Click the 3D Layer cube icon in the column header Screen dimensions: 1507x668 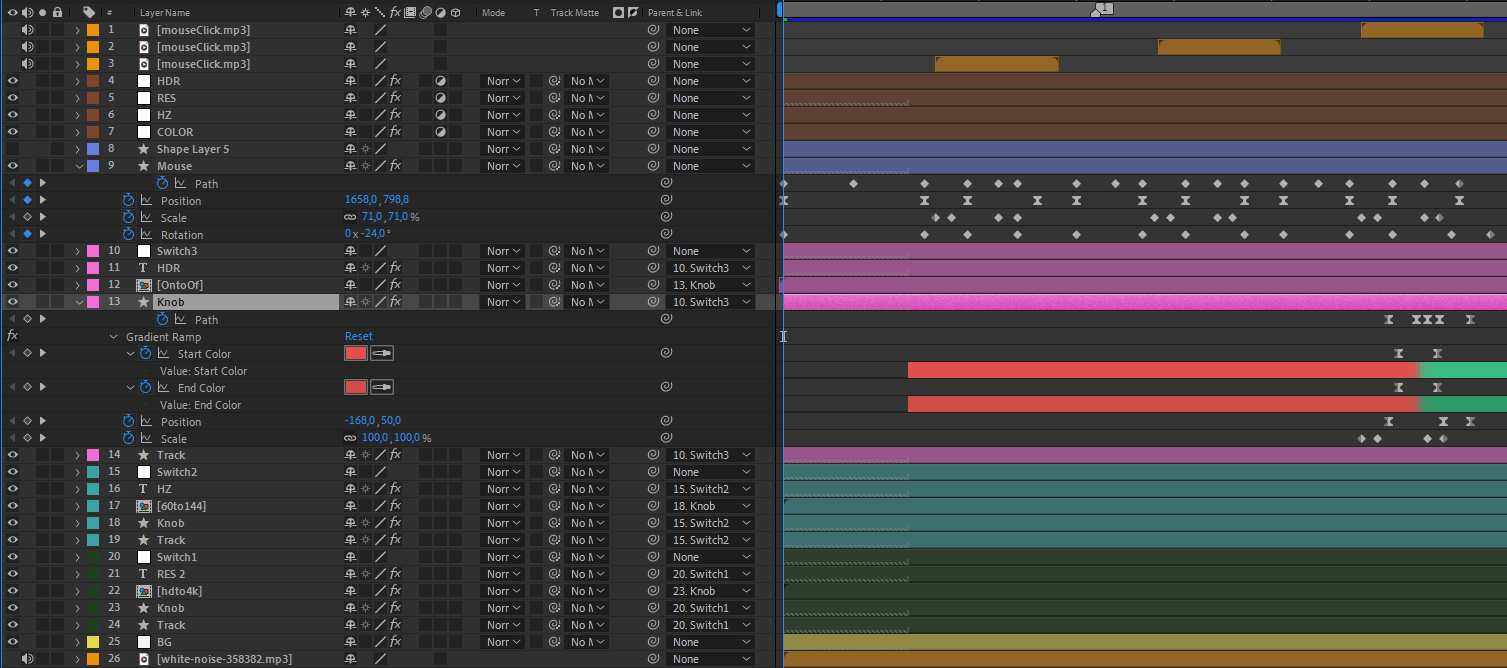(x=455, y=12)
